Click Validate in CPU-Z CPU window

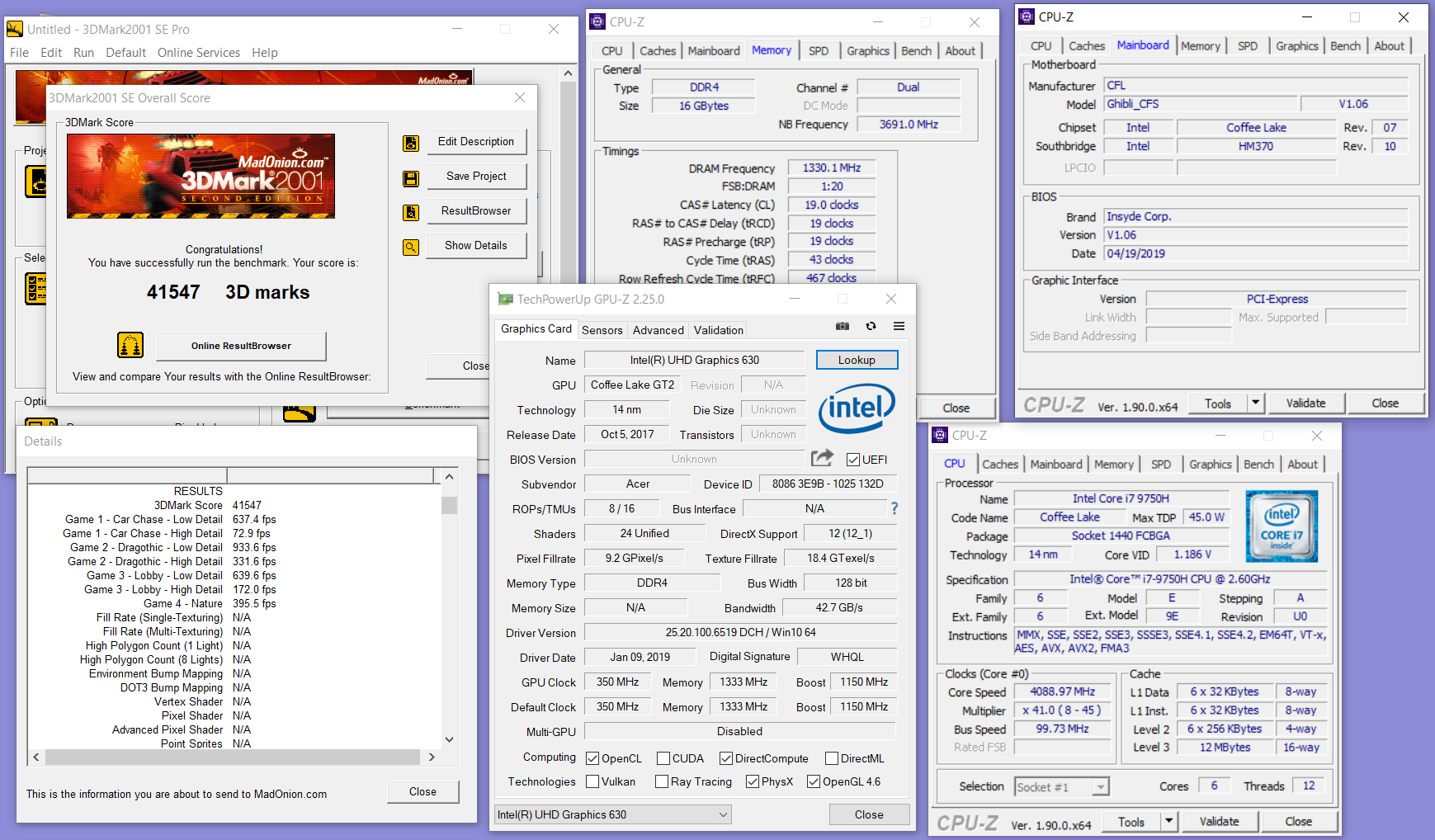click(x=1219, y=822)
